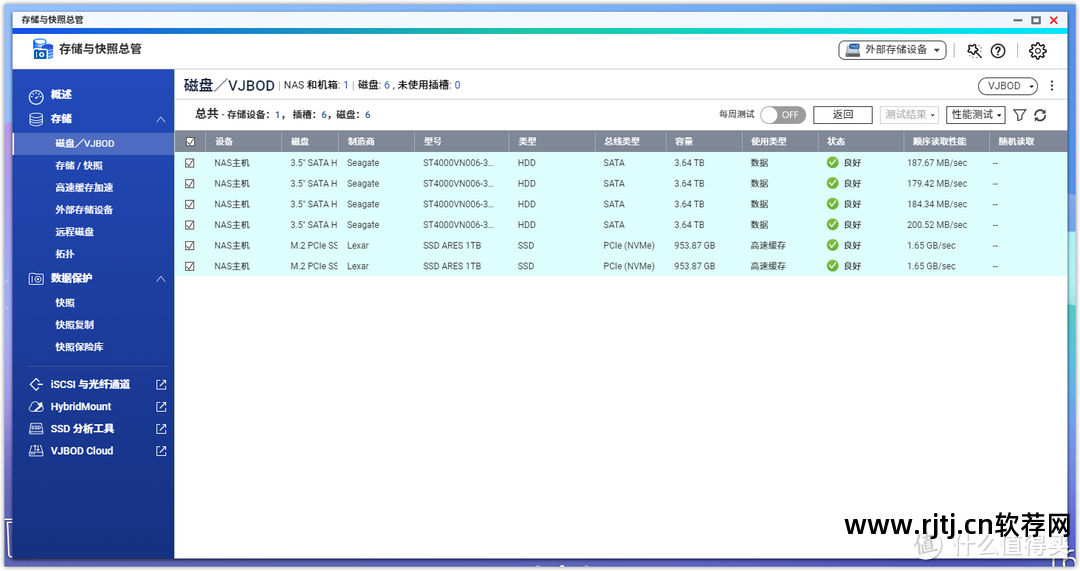The image size is (1080, 571).
Task: Open 外部存储设备 in sidebar
Action: pyautogui.click(x=84, y=209)
